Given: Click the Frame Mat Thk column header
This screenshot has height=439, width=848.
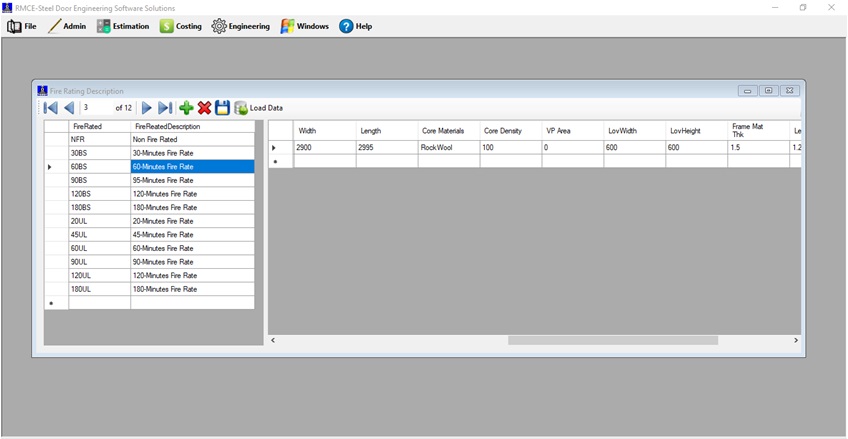Looking at the screenshot, I should [759, 131].
